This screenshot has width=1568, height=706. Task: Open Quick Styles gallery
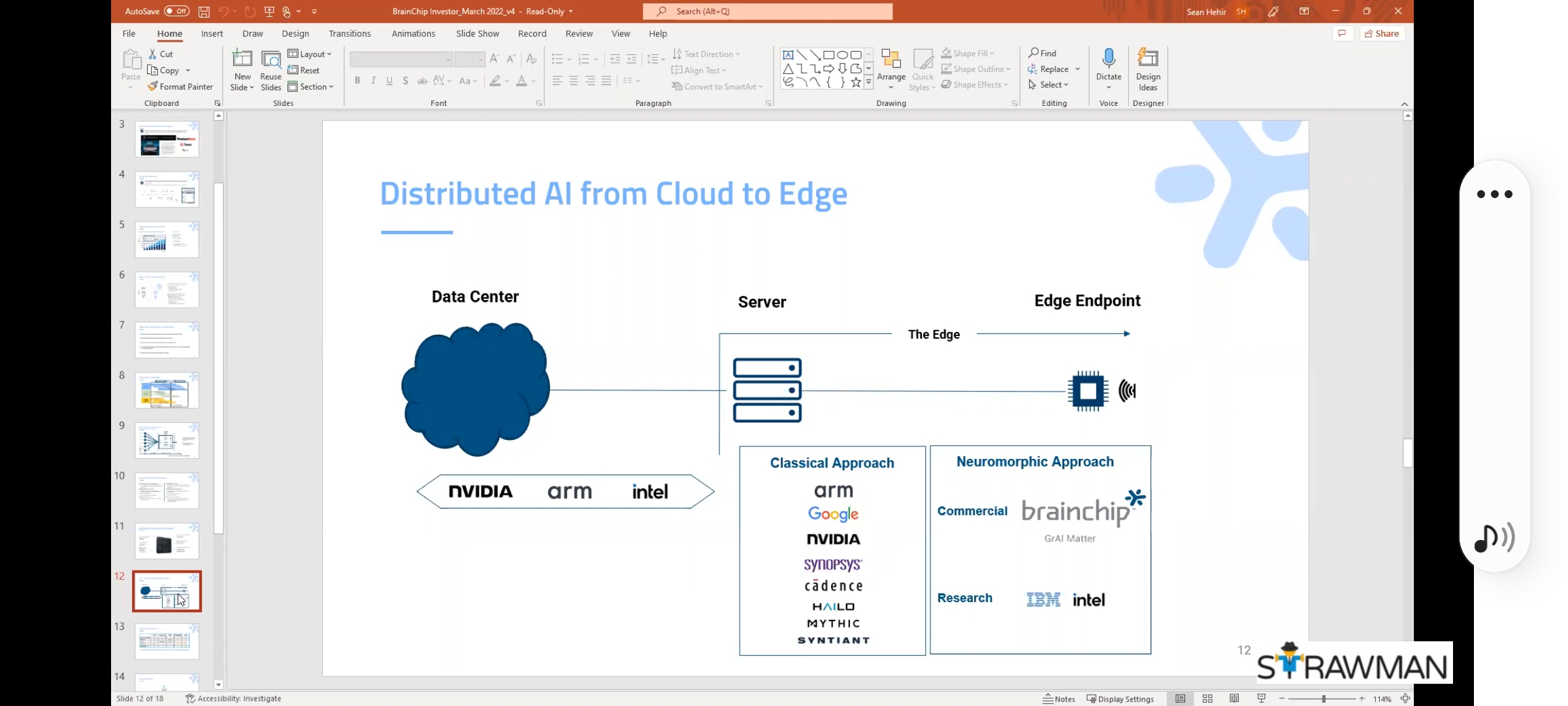pyautogui.click(x=923, y=70)
